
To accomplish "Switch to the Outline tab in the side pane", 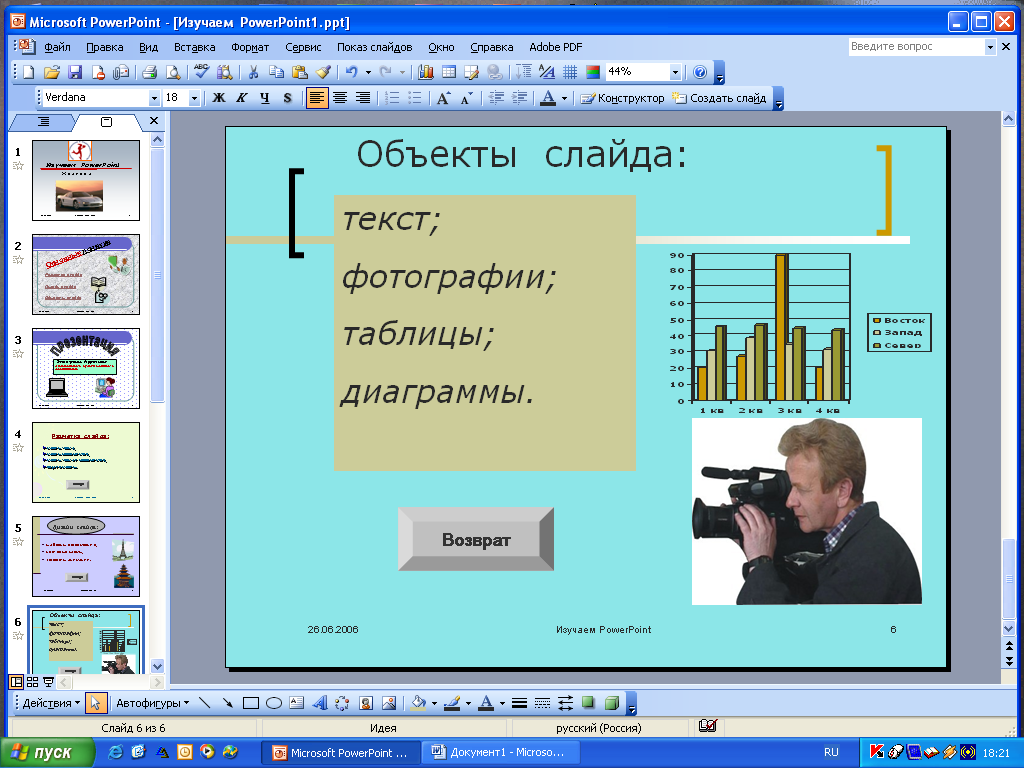I will click(x=43, y=121).
